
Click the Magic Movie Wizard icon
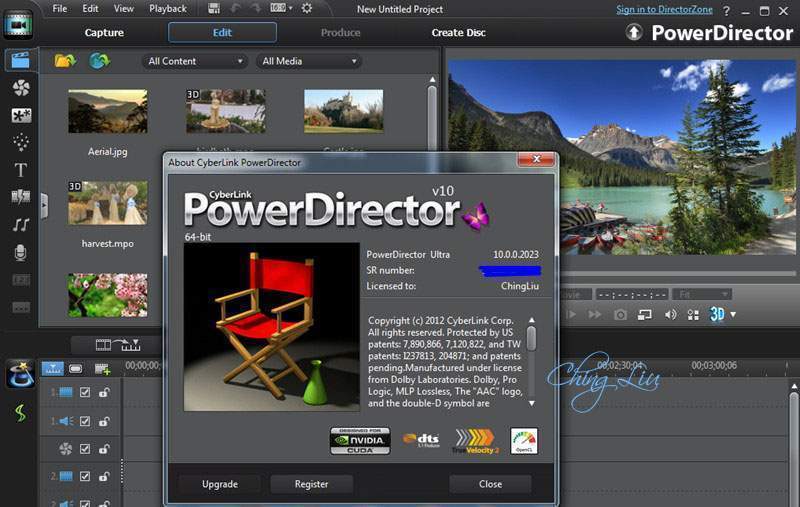pyautogui.click(x=20, y=375)
